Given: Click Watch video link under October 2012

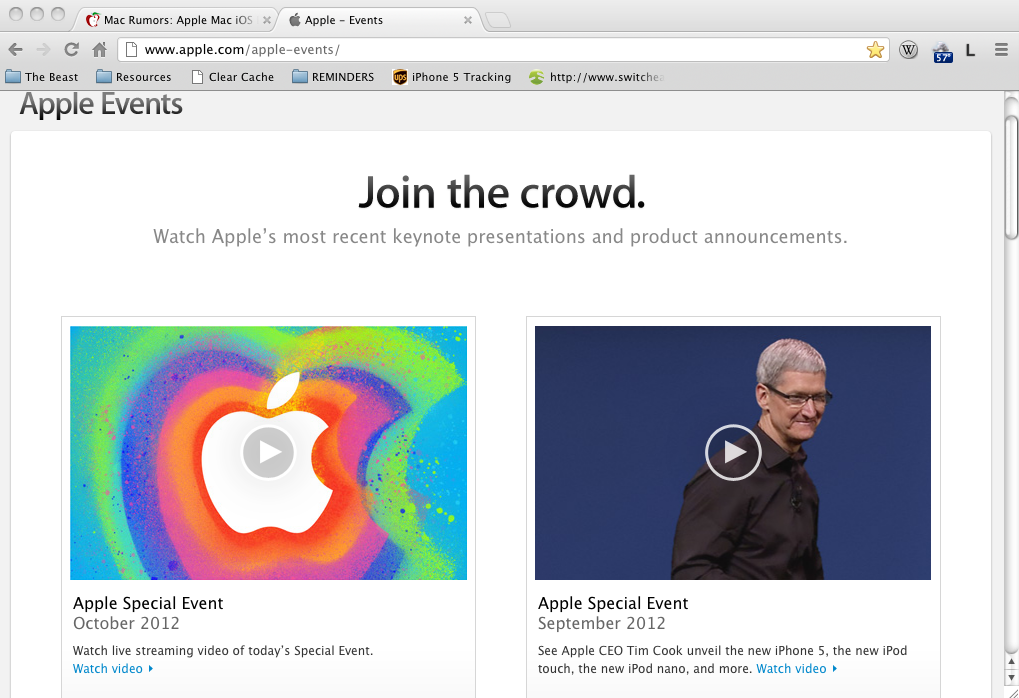Looking at the screenshot, I should tap(113, 669).
